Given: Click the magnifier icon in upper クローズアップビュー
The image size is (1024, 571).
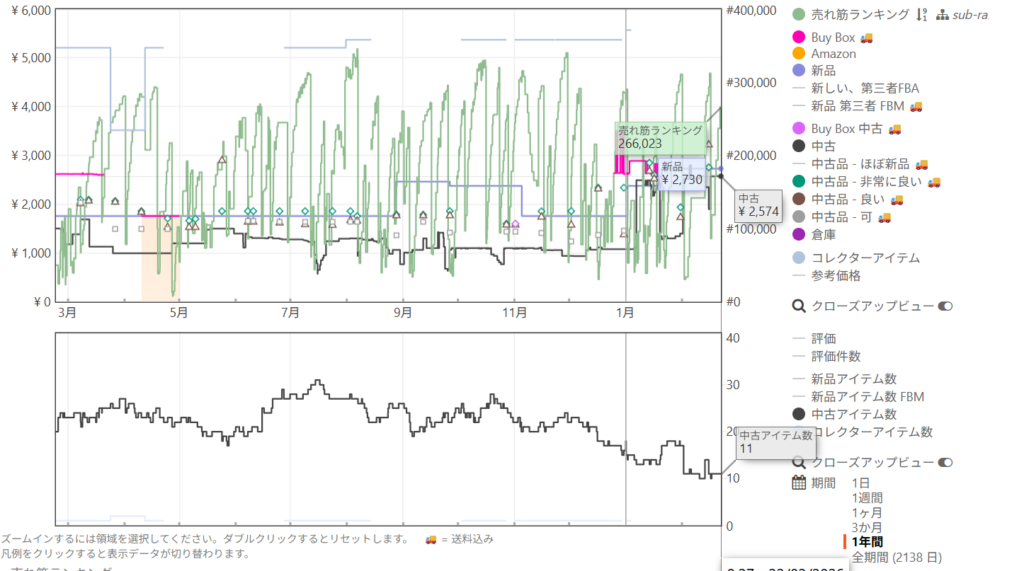Looking at the screenshot, I should pyautogui.click(x=798, y=306).
